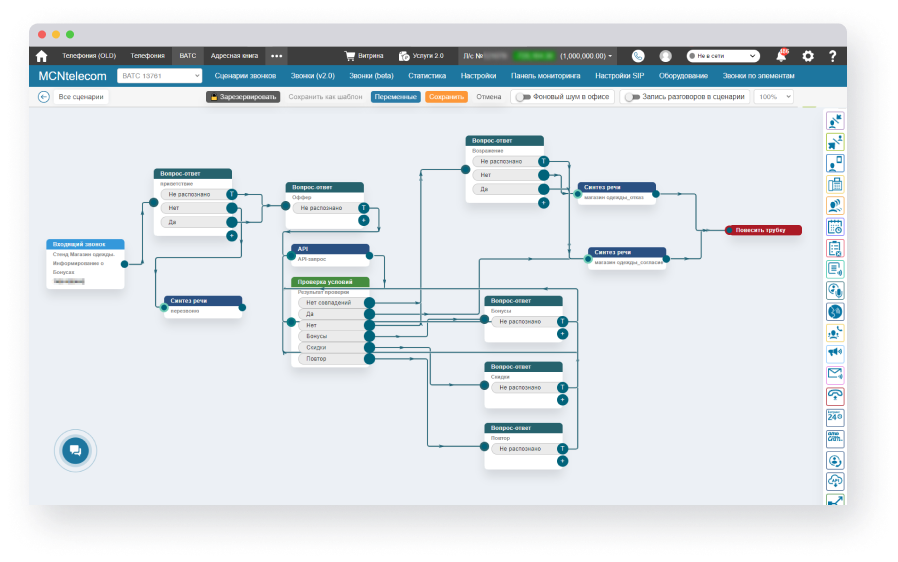Image resolution: width=898 pixels, height=562 pixels.
Task: Switch to the ВАТС tab
Action: click(188, 56)
